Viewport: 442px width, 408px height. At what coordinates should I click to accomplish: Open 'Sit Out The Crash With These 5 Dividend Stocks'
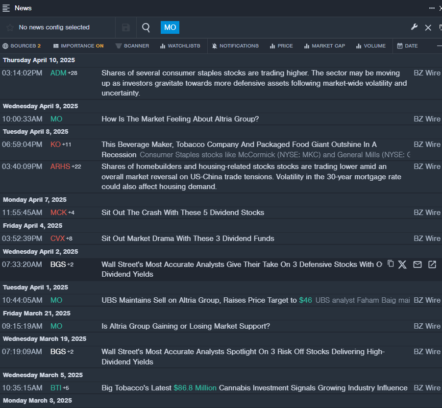(x=183, y=212)
